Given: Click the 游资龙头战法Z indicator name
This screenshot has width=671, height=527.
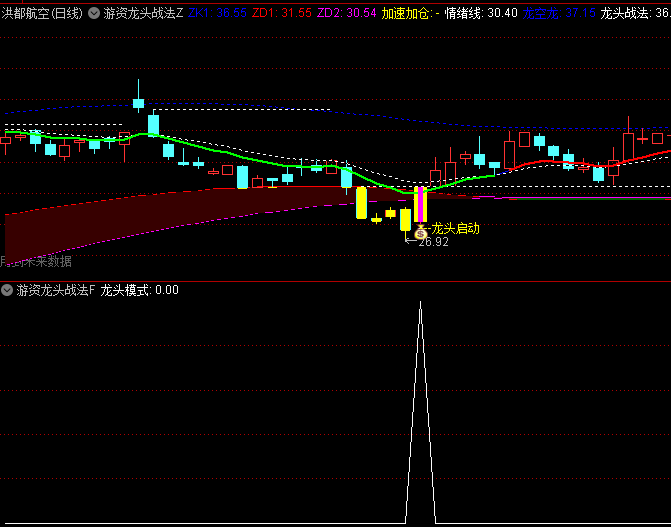Looking at the screenshot, I should click(143, 13).
